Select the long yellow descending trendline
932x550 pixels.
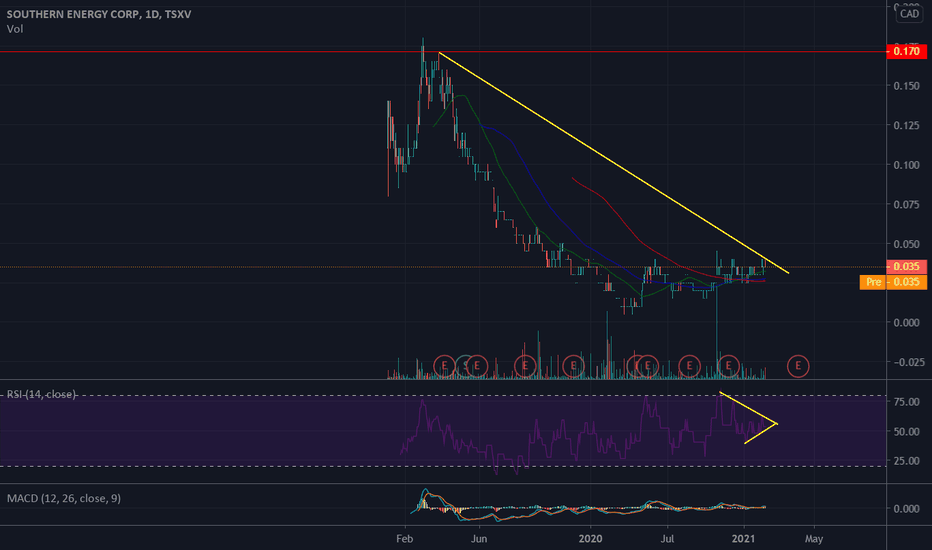613,162
